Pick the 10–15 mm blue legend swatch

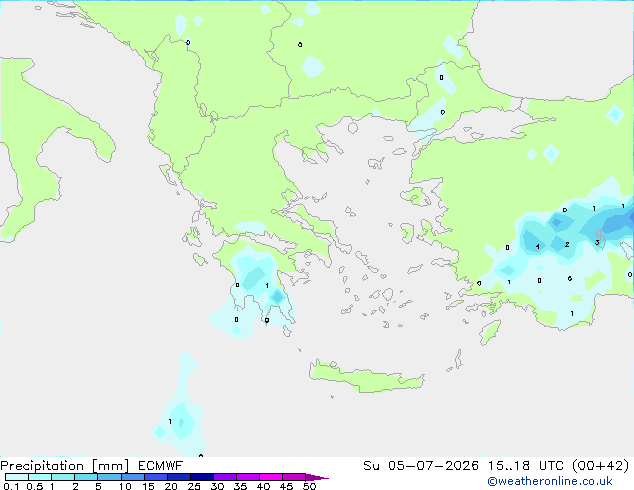coord(132,477)
